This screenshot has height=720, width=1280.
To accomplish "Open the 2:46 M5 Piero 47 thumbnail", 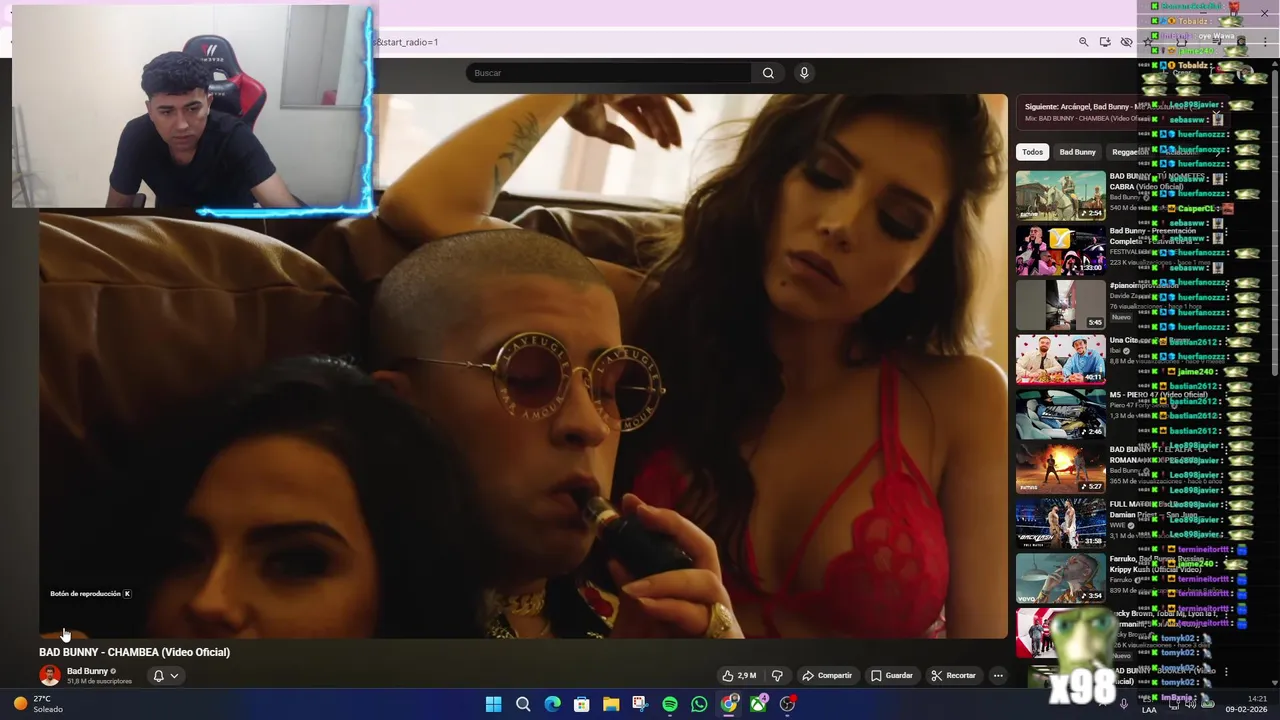I will (x=1061, y=414).
